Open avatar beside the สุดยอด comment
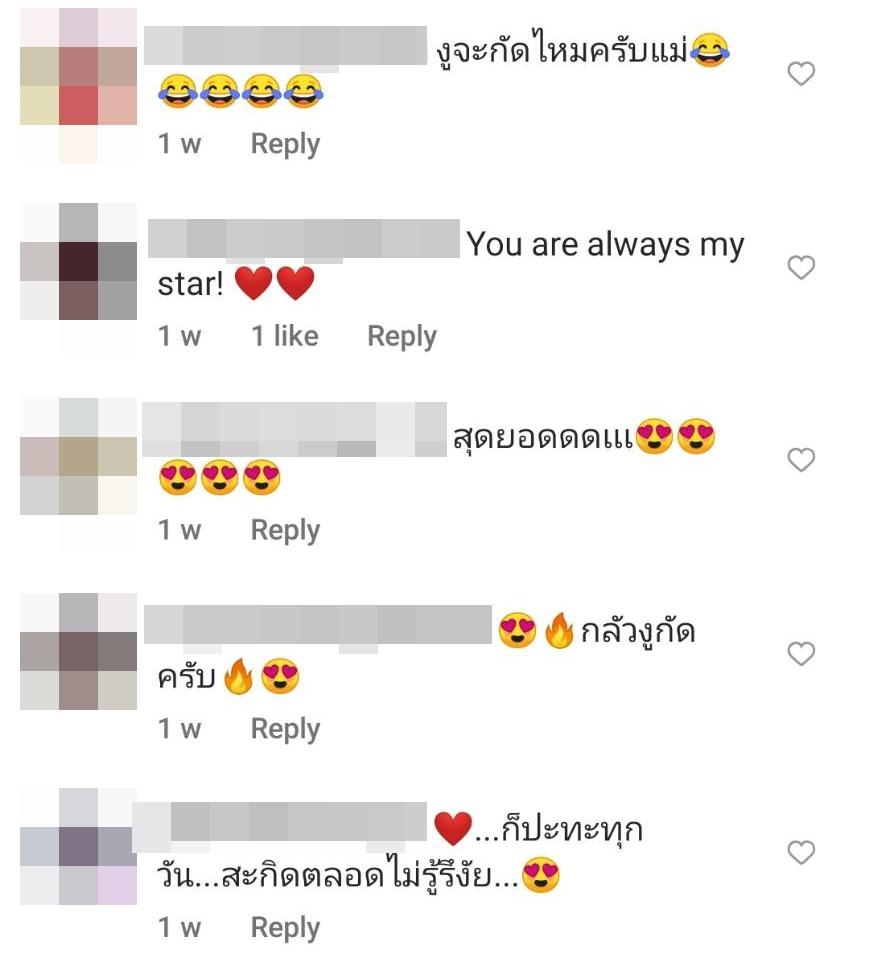869x963 pixels. point(78,456)
